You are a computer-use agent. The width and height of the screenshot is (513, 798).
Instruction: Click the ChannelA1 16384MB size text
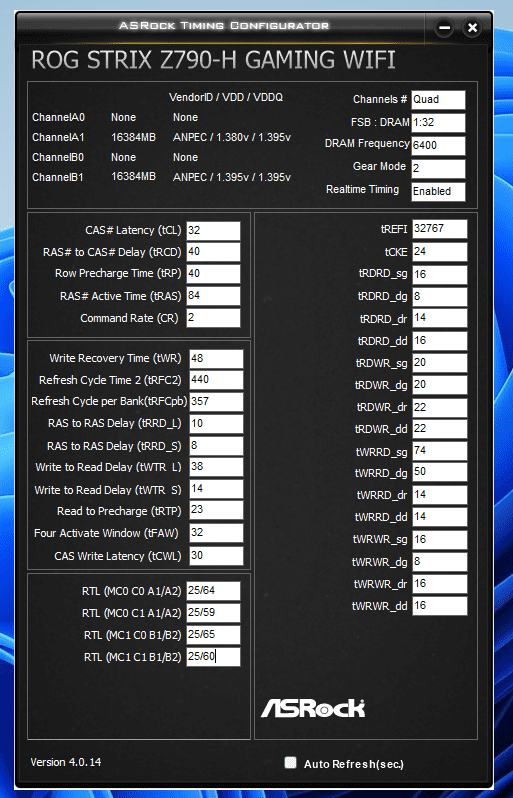(133, 137)
